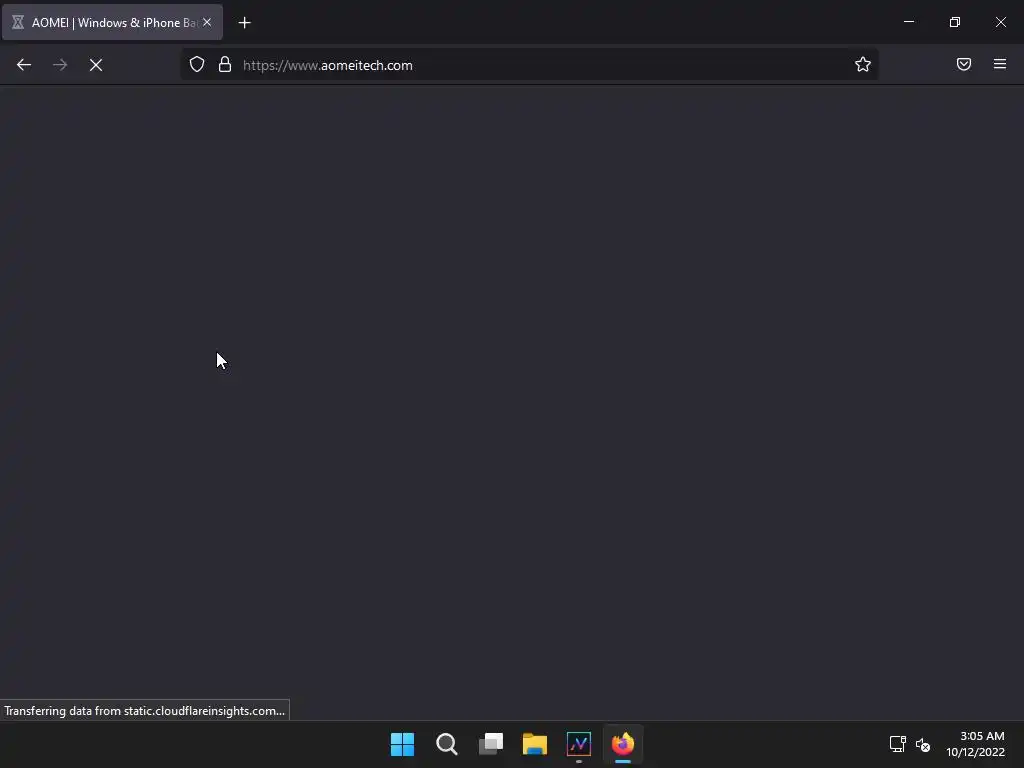1024x768 pixels.
Task: Open the Windows Start menu
Action: [402, 744]
